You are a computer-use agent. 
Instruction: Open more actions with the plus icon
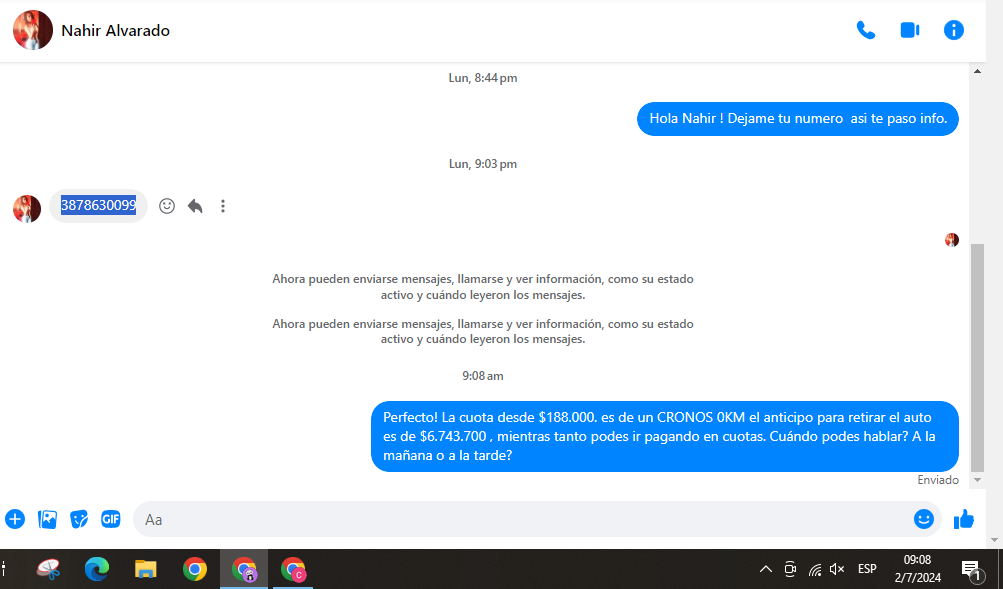coord(15,519)
